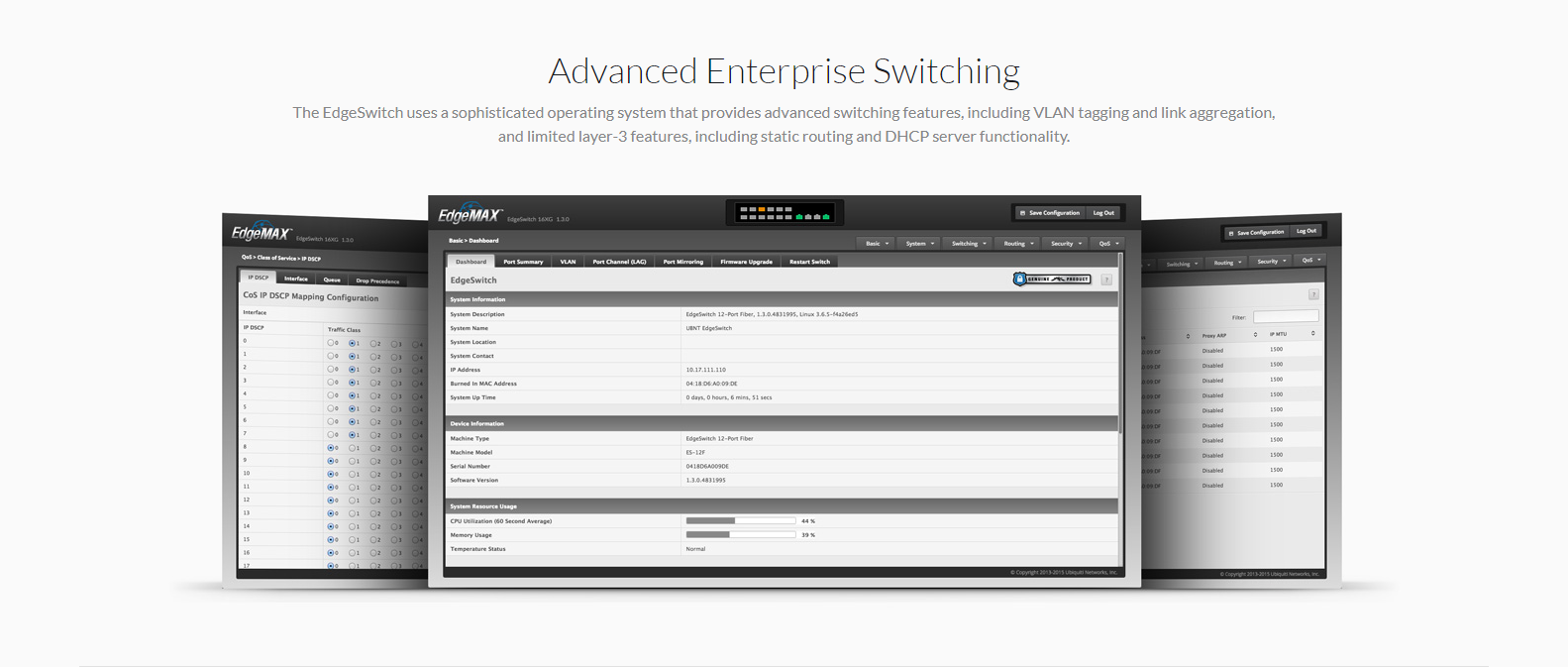Click the Filter input field in right window

(1286, 316)
